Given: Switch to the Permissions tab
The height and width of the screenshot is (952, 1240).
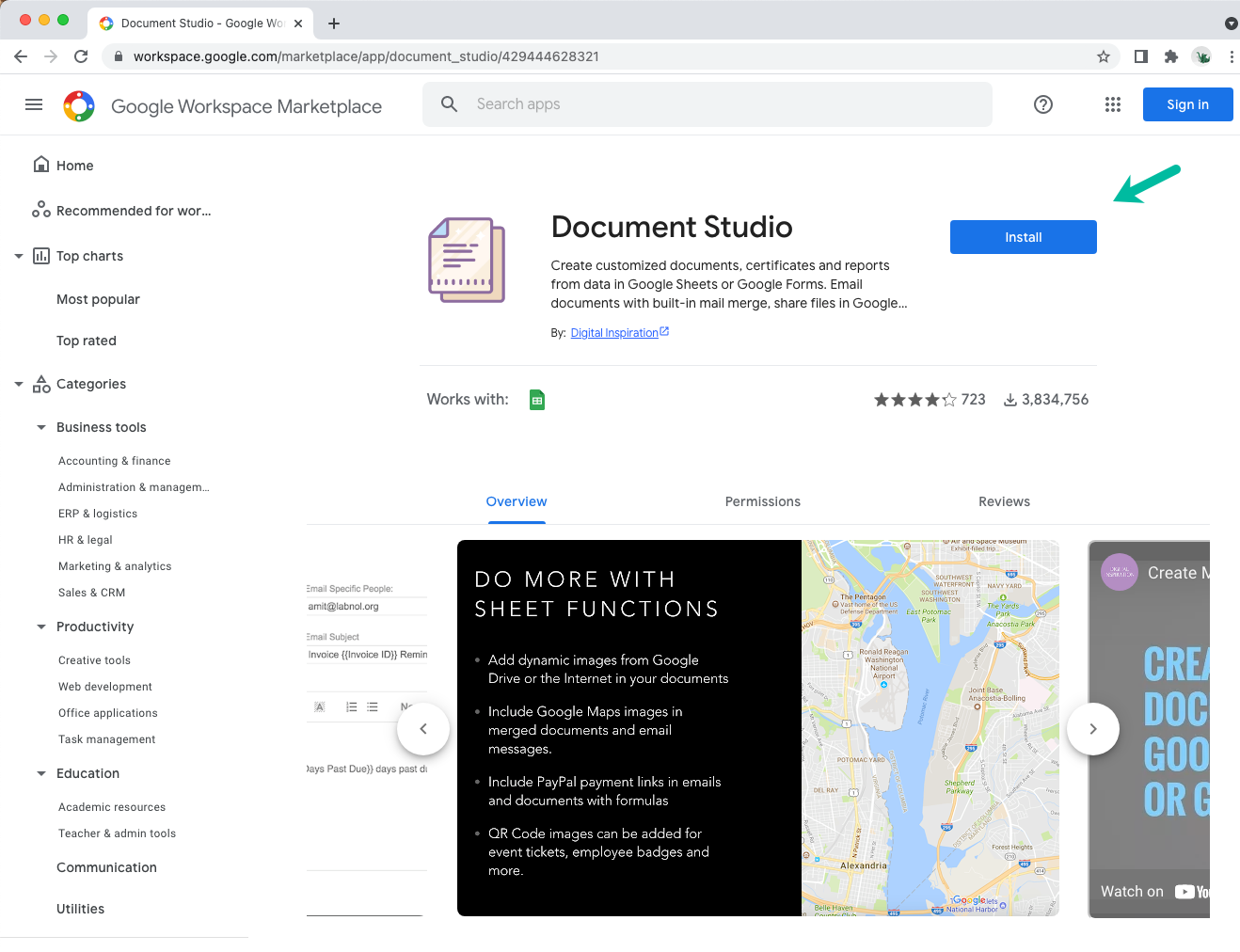Looking at the screenshot, I should (x=763, y=502).
